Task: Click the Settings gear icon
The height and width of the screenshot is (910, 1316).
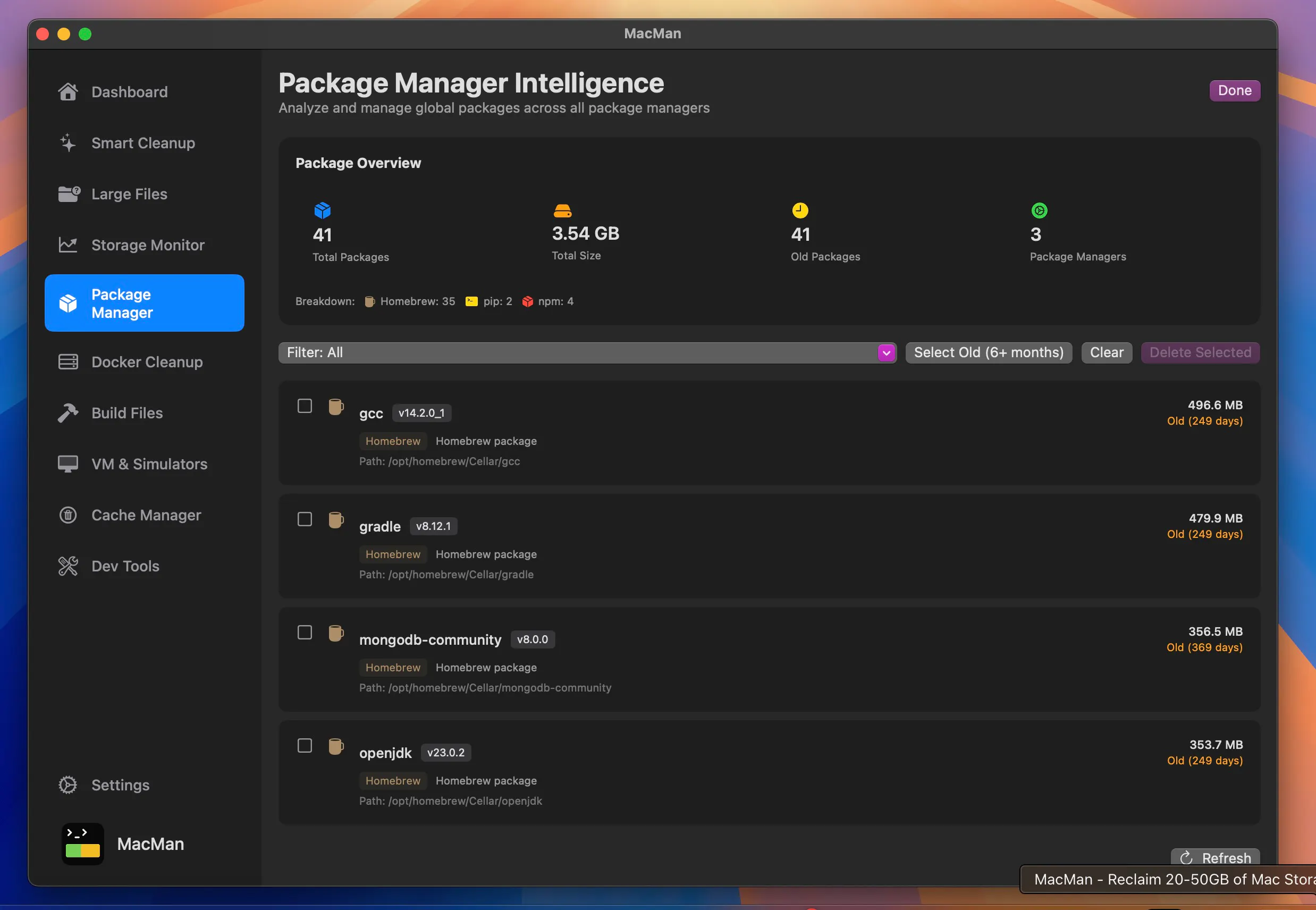Action: point(68,785)
